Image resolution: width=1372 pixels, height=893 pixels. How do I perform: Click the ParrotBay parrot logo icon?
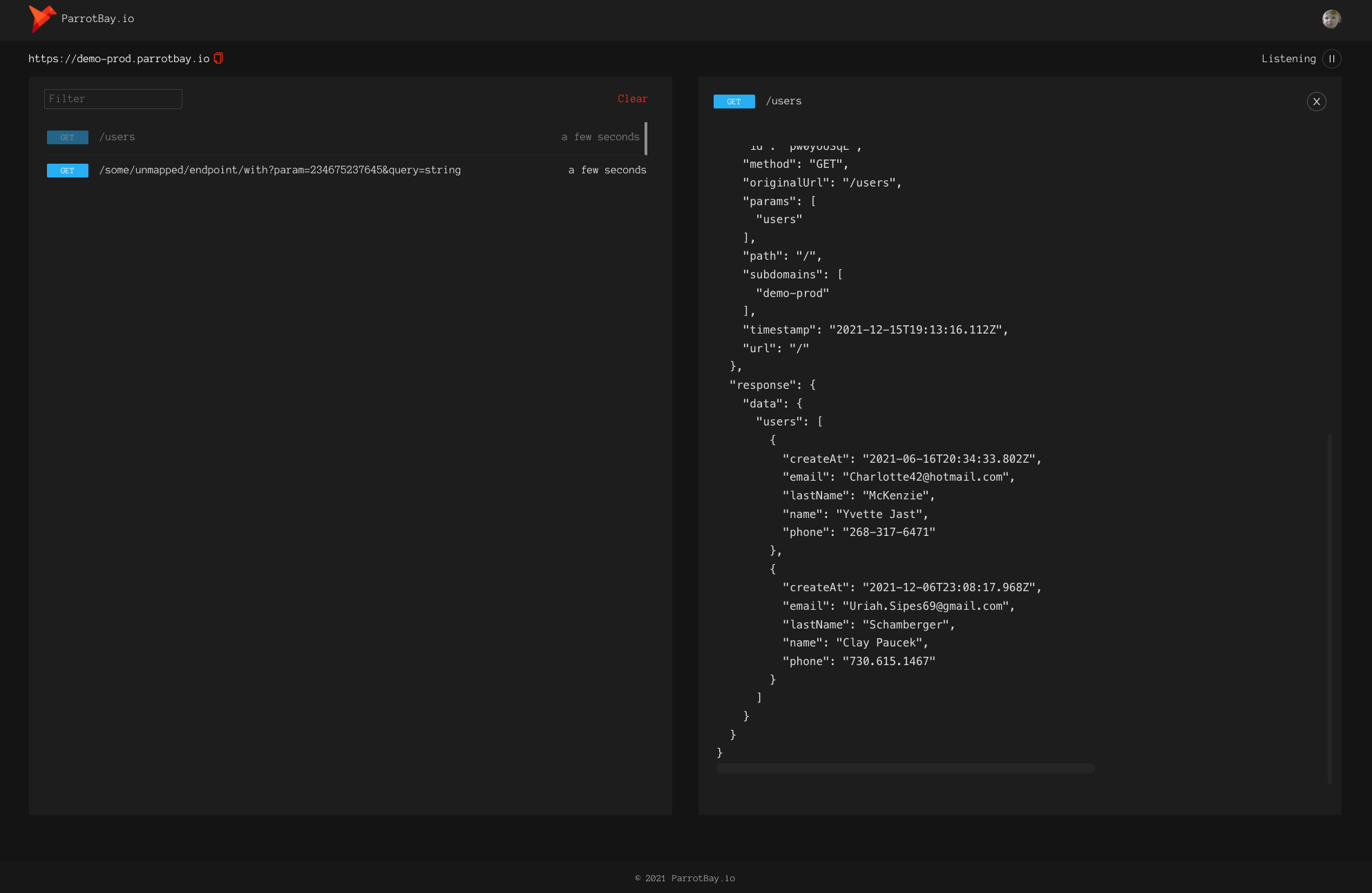41,19
